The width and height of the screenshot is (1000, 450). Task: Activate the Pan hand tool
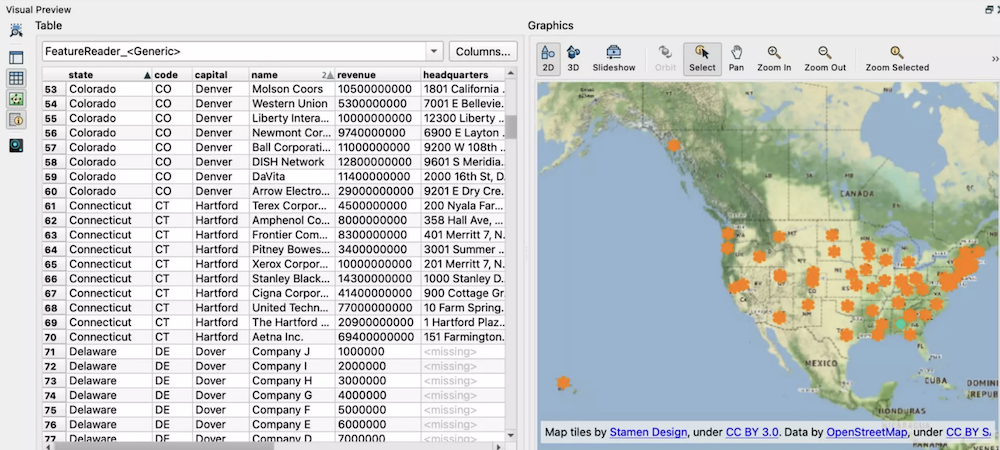736,58
